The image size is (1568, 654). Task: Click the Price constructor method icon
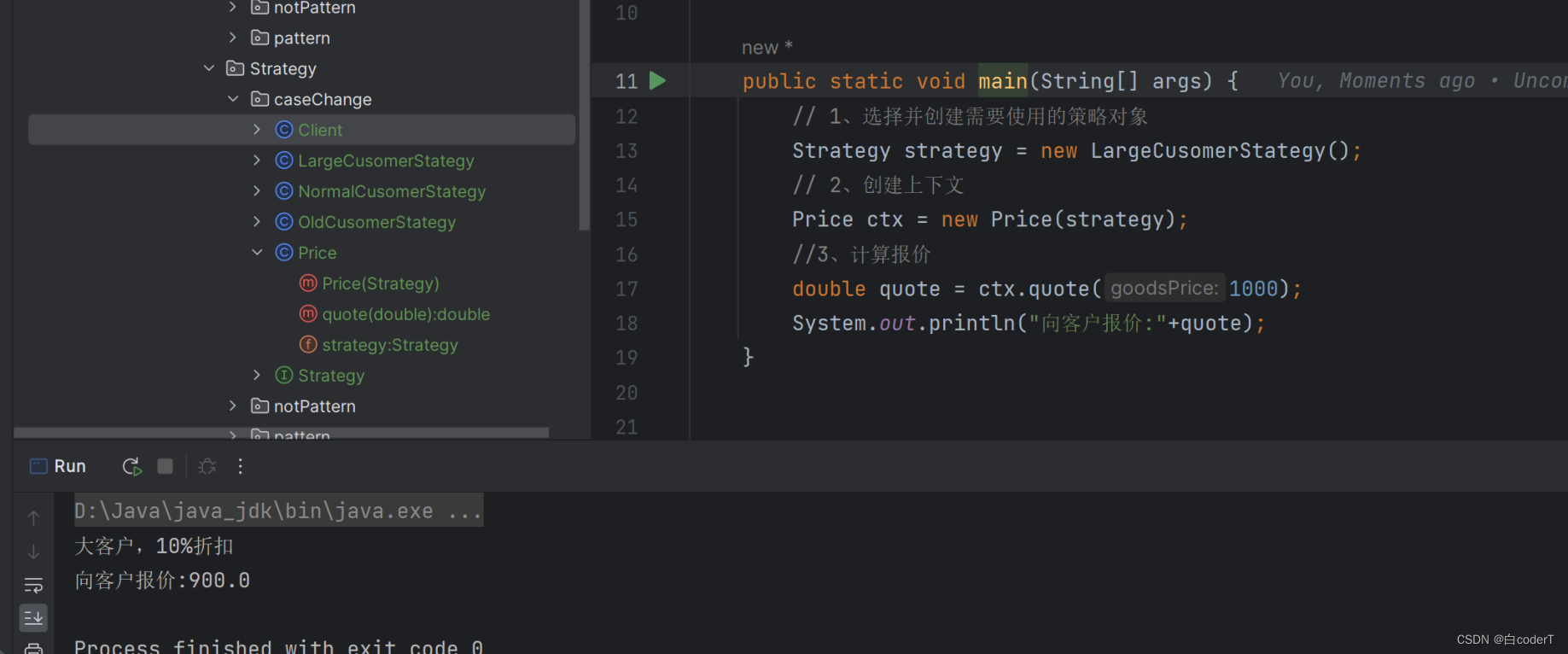(308, 283)
